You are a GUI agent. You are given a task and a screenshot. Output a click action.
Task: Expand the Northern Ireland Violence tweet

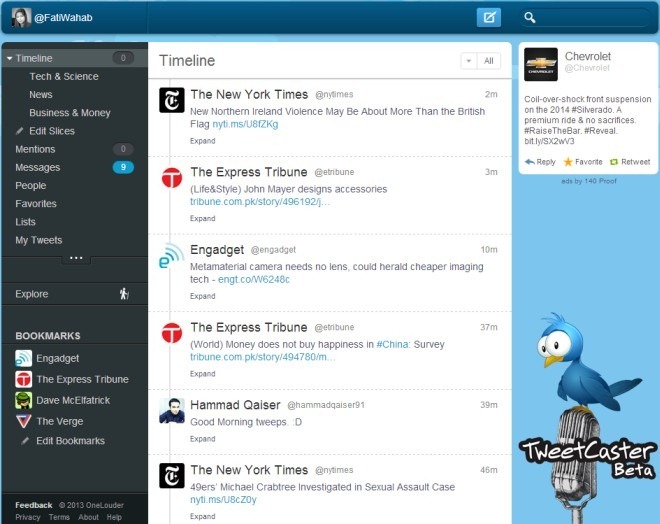click(202, 141)
